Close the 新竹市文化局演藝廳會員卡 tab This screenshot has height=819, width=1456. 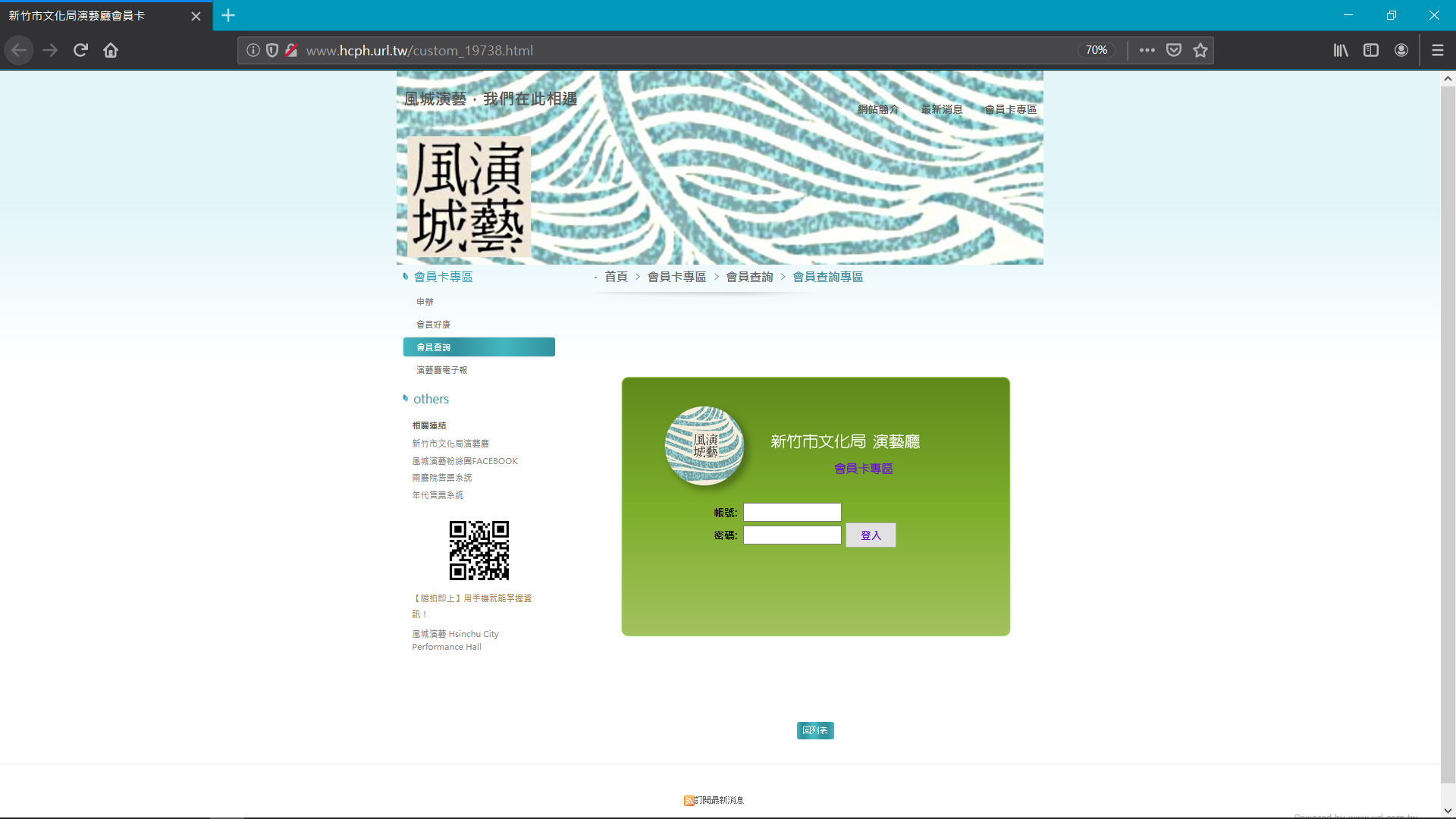pyautogui.click(x=196, y=16)
